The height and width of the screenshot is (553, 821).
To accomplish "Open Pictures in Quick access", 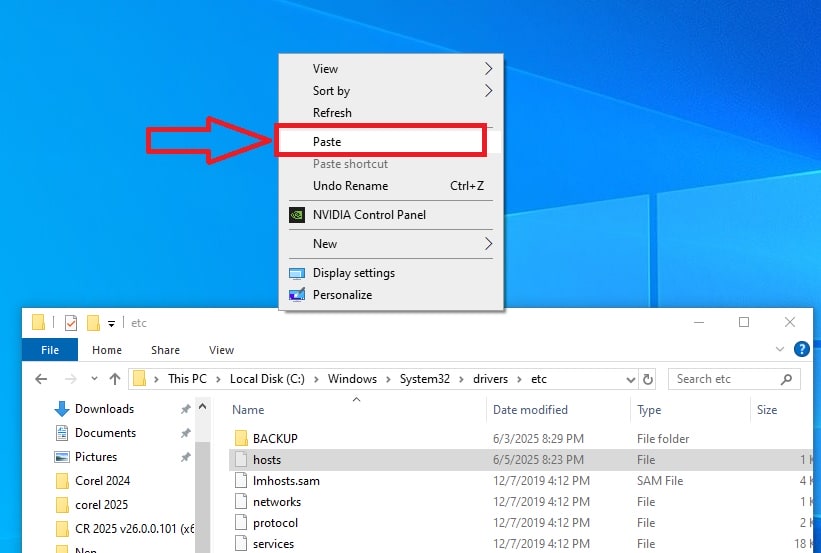I will [96, 457].
